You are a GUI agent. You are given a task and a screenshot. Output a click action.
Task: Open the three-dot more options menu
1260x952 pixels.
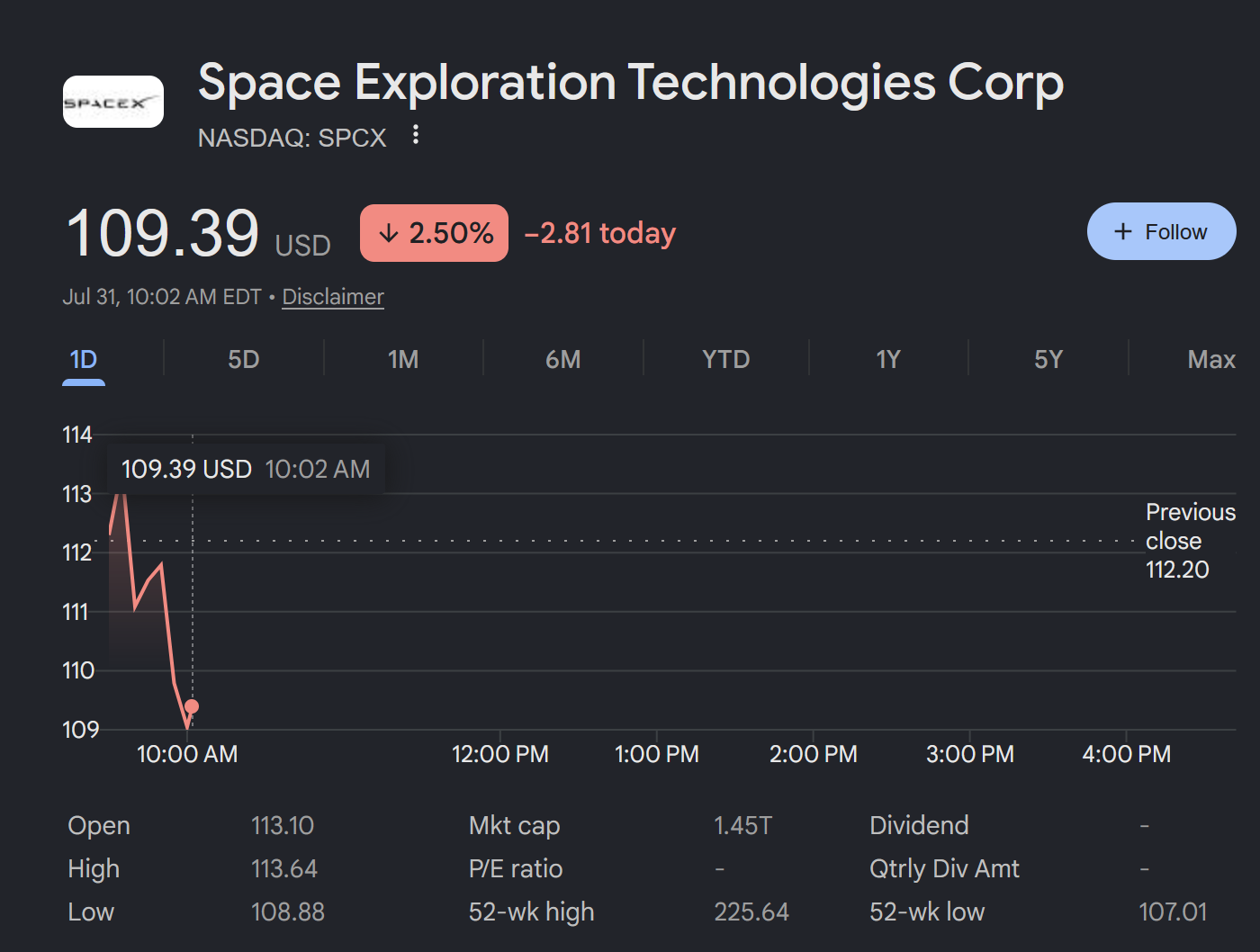click(415, 135)
